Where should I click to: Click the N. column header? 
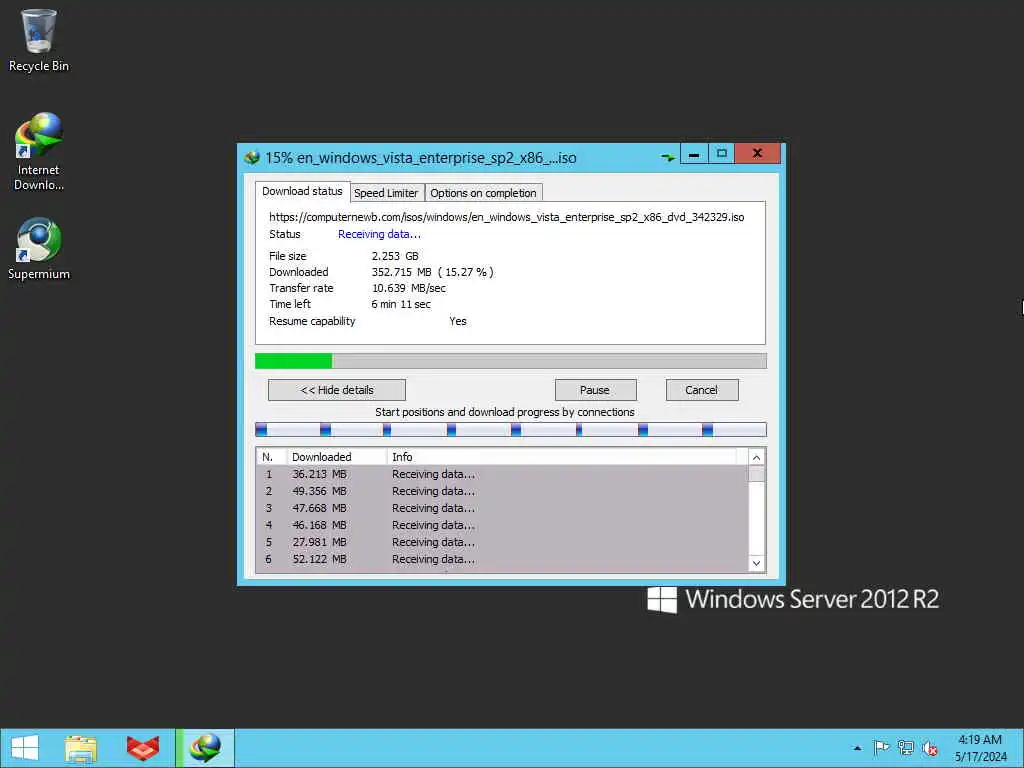coord(272,457)
